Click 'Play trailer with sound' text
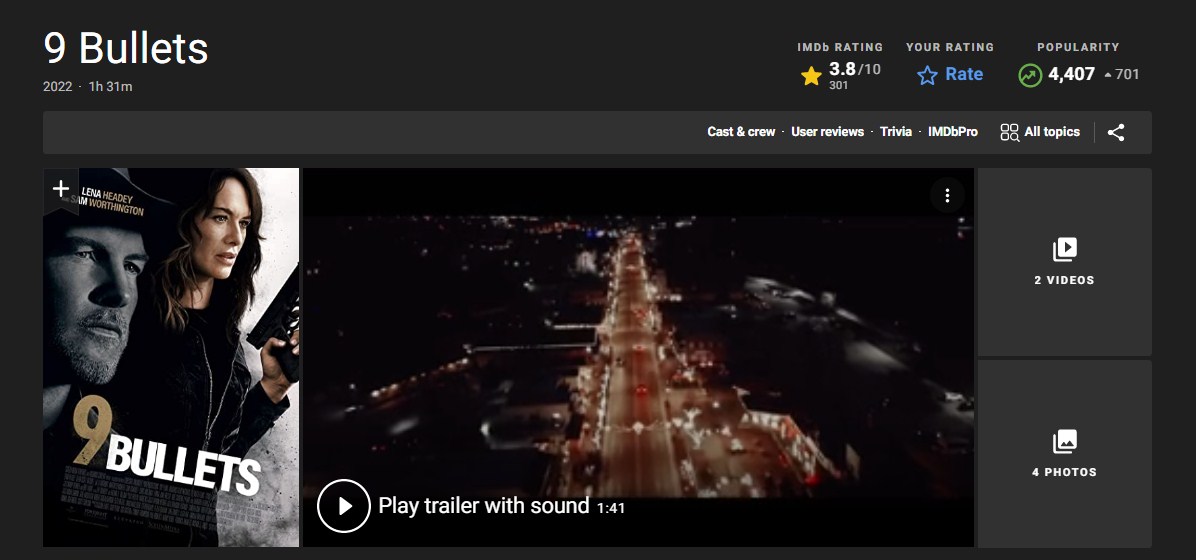1196x560 pixels. pyautogui.click(x=484, y=505)
